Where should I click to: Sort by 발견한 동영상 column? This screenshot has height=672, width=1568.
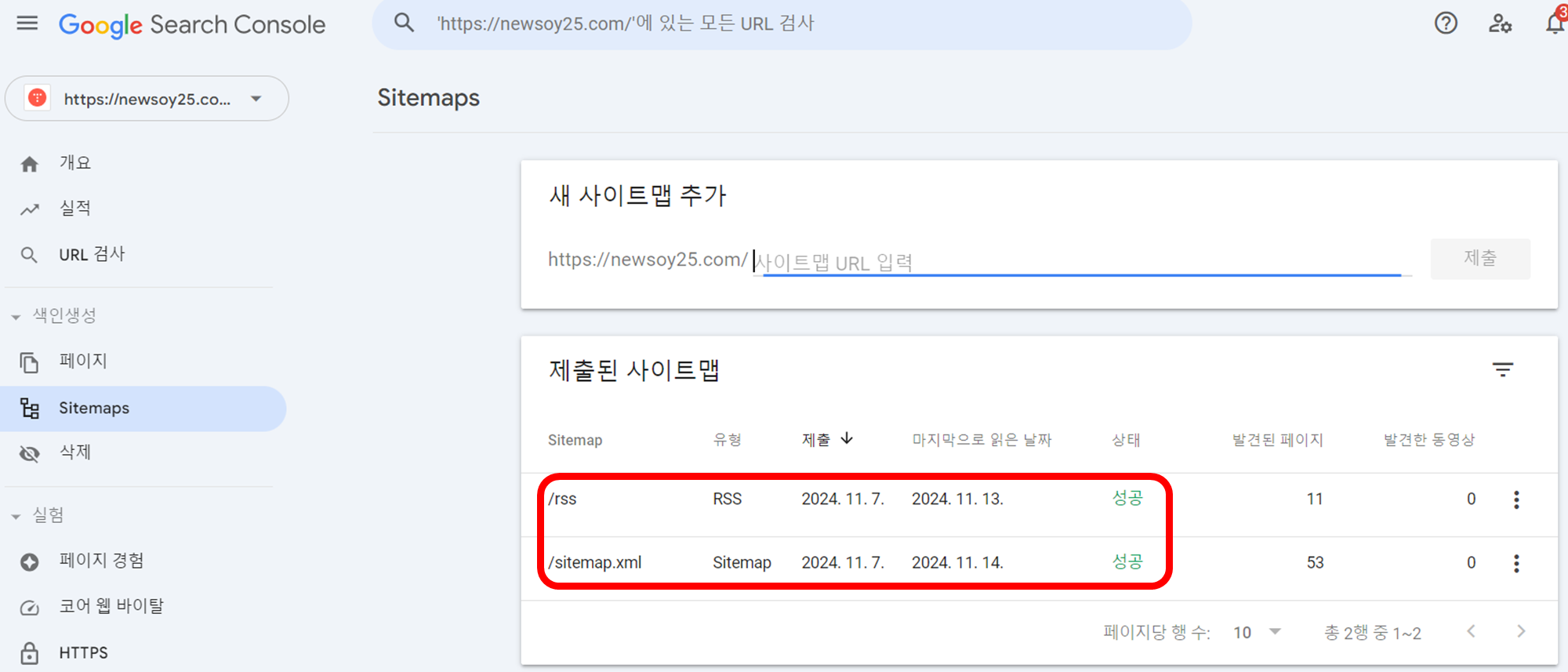tap(1429, 440)
